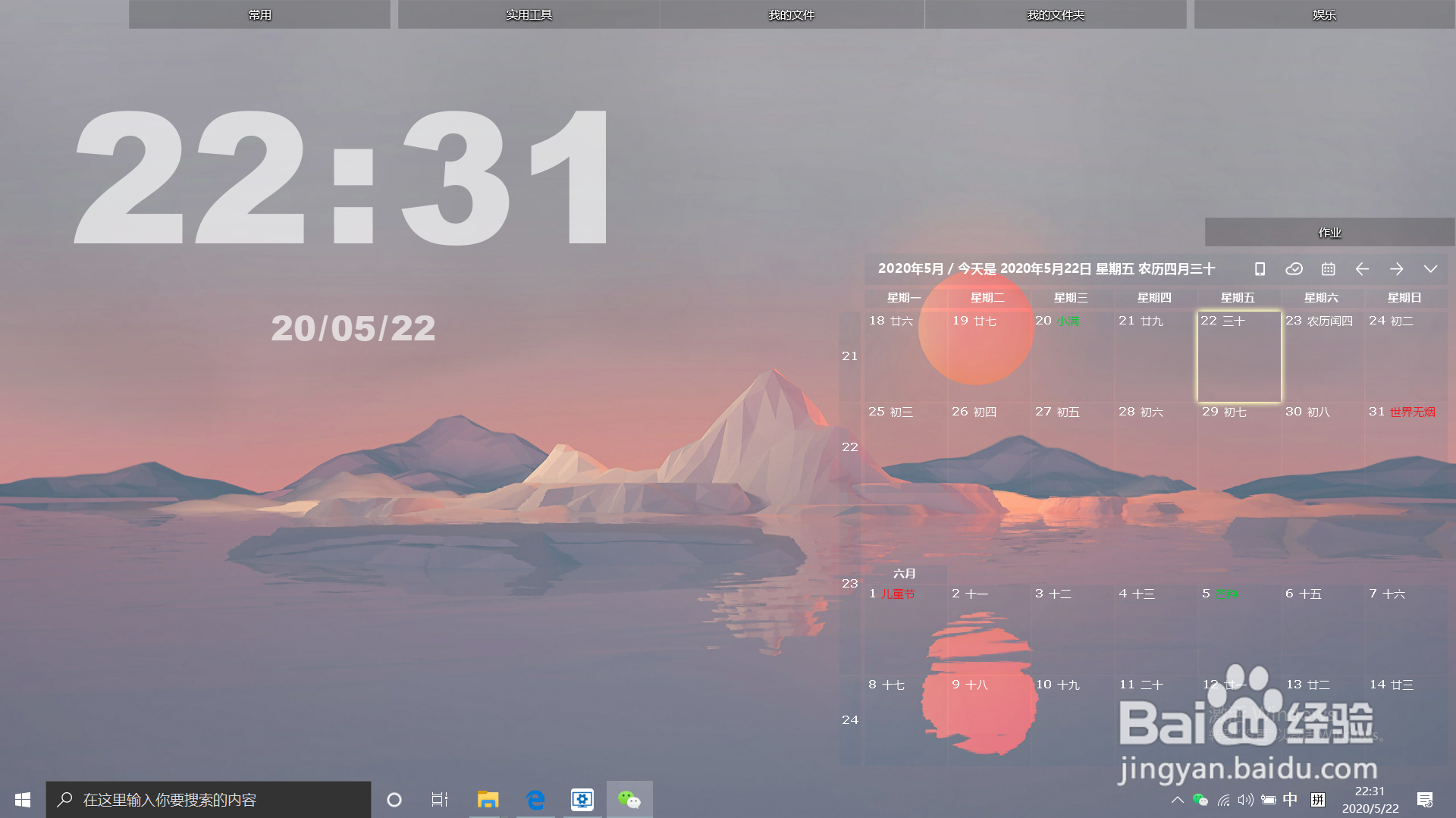Open Cortana circle icon on taskbar
The image size is (1456, 818).
[x=394, y=800]
